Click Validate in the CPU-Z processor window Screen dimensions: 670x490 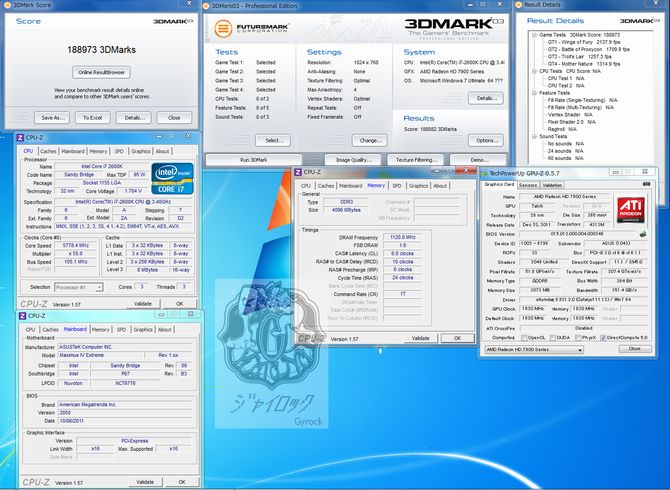point(143,304)
